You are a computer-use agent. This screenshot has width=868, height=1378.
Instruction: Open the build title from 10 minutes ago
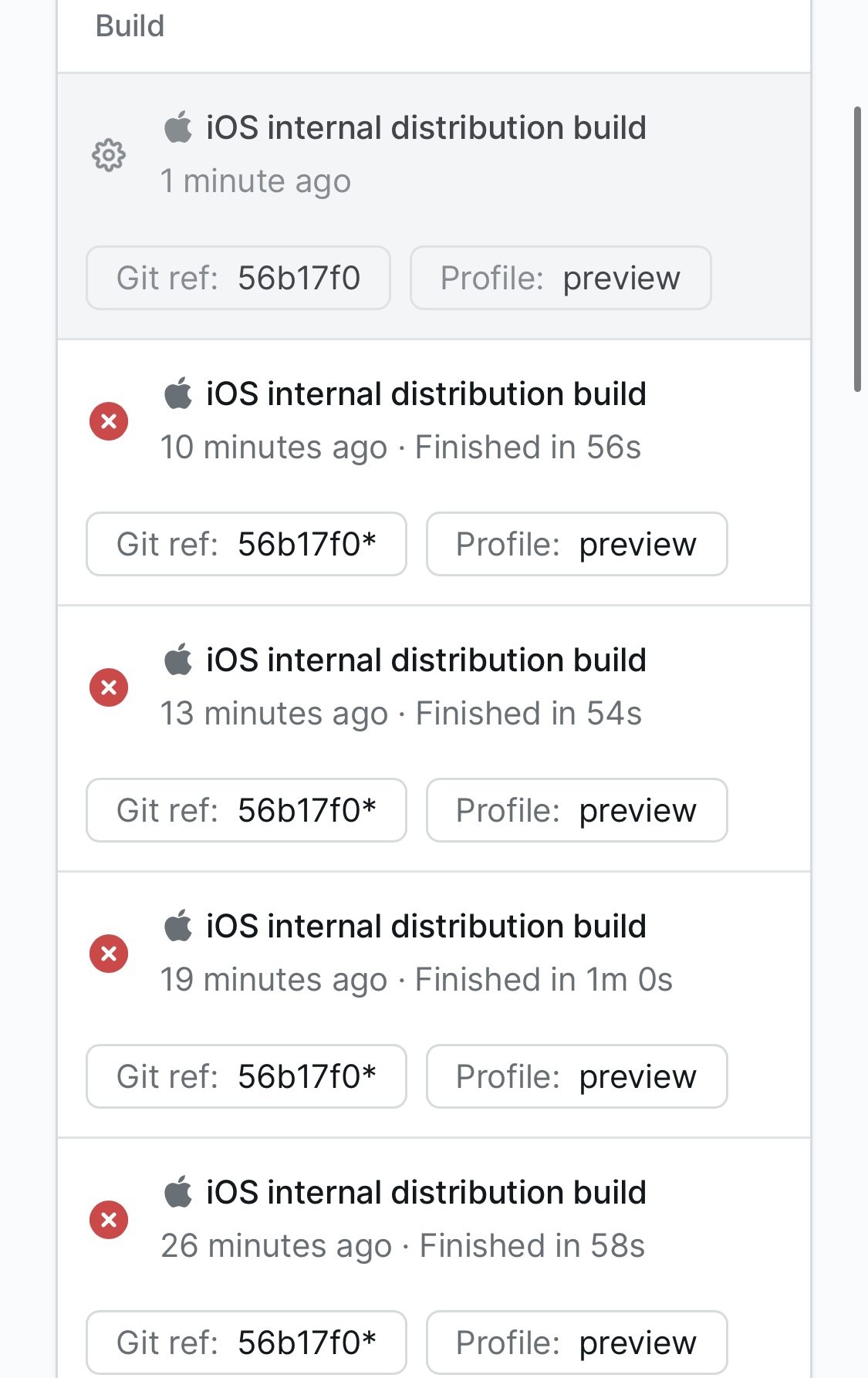click(426, 394)
